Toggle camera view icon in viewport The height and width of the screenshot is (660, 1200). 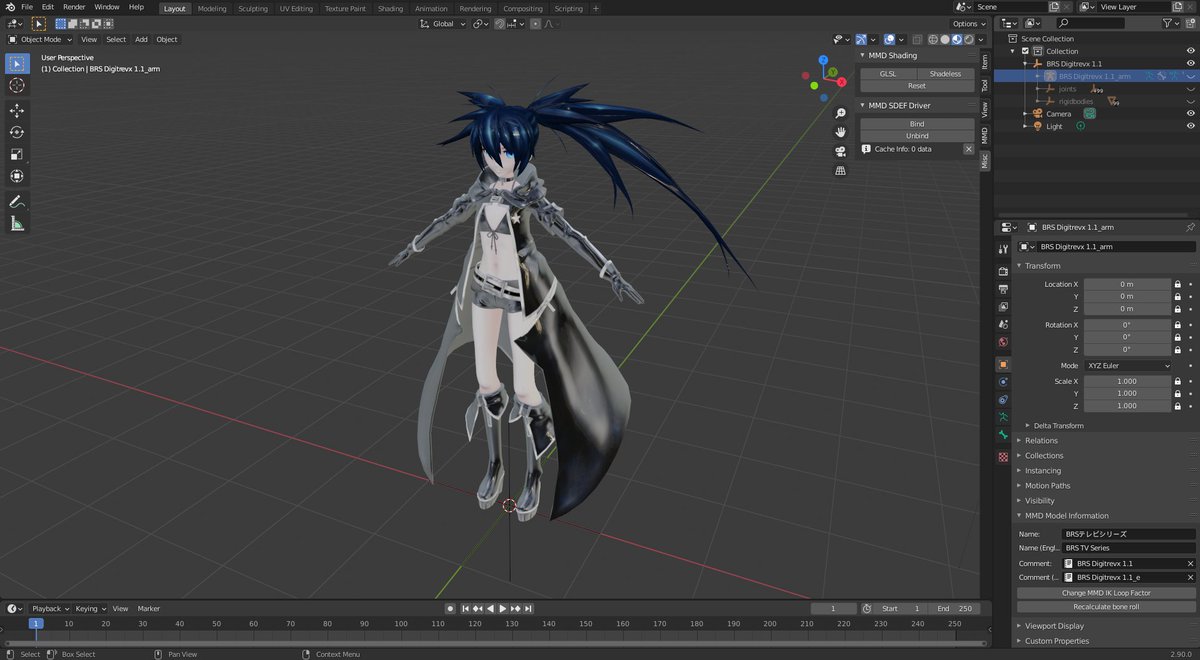pos(841,151)
